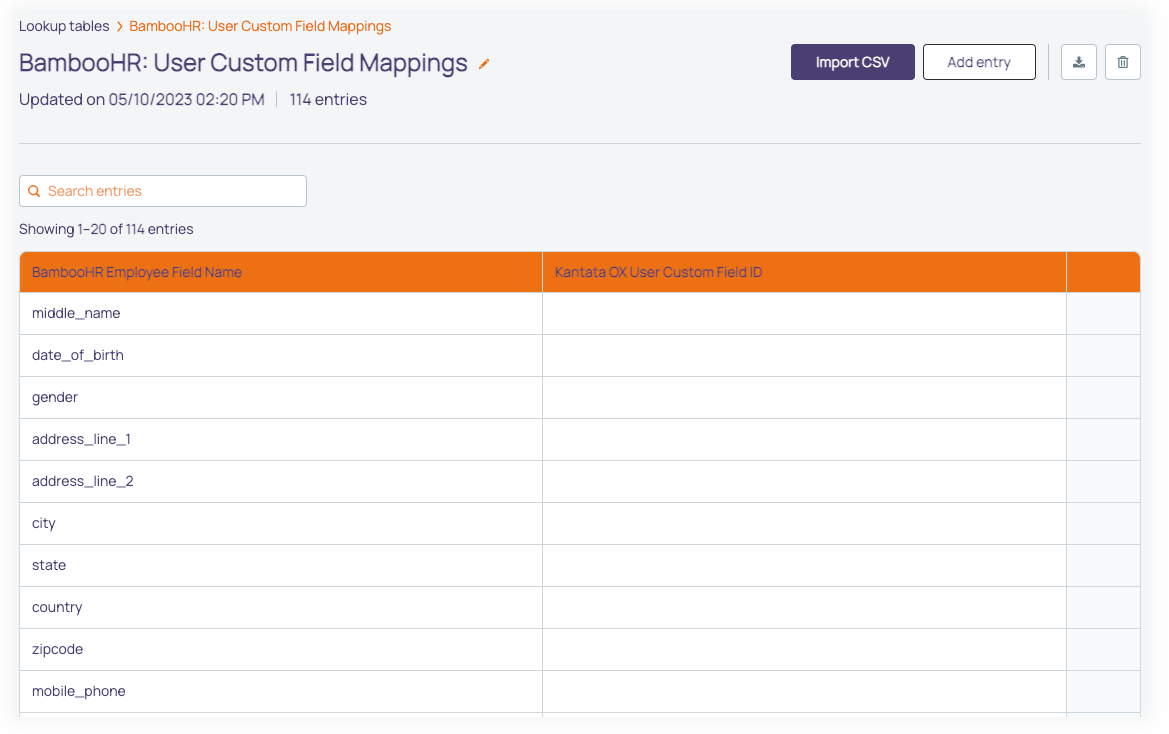Go back to Lookup tables breadcrumb
The height and width of the screenshot is (734, 1169).
64,26
